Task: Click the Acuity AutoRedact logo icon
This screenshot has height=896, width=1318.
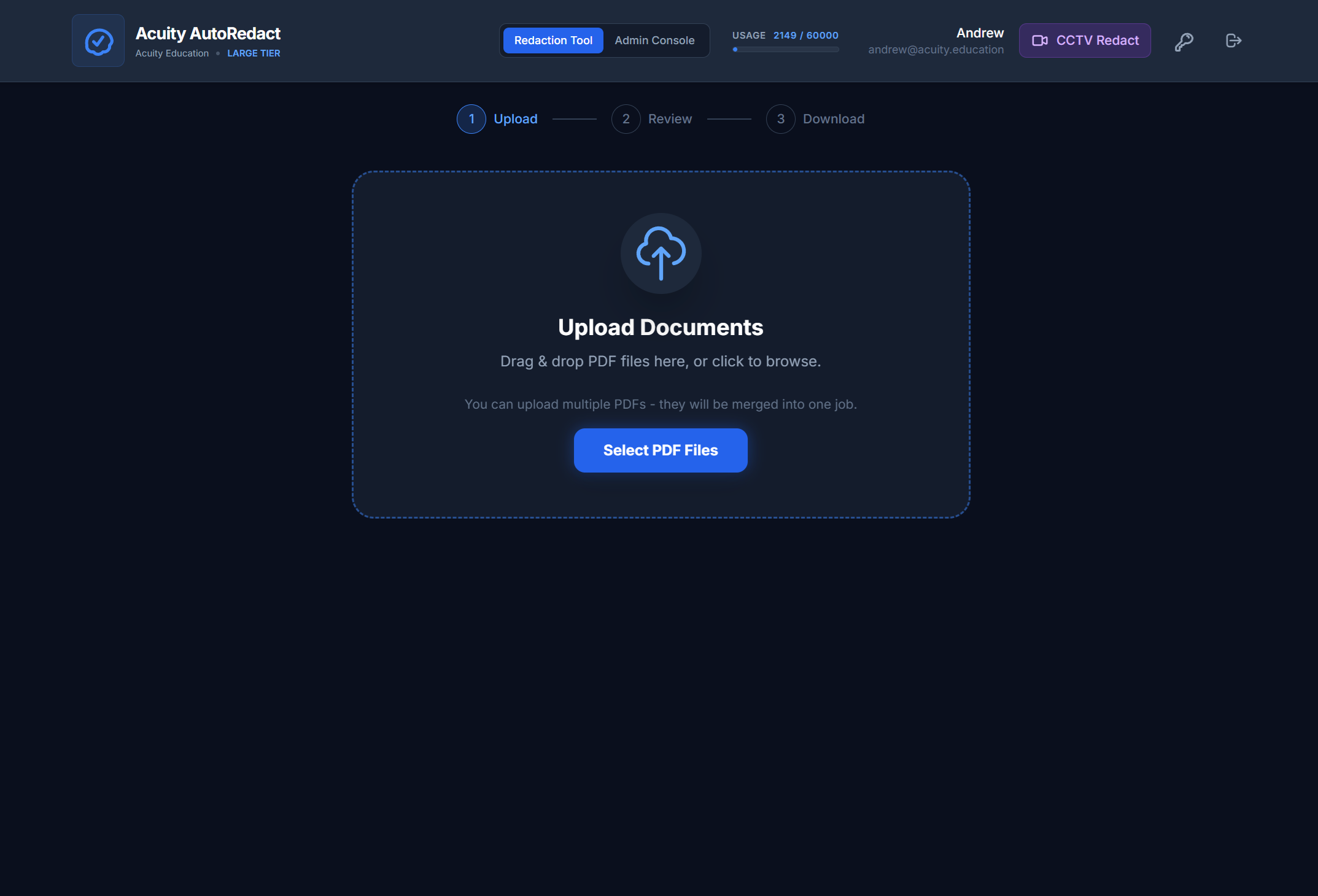Action: pyautogui.click(x=98, y=41)
